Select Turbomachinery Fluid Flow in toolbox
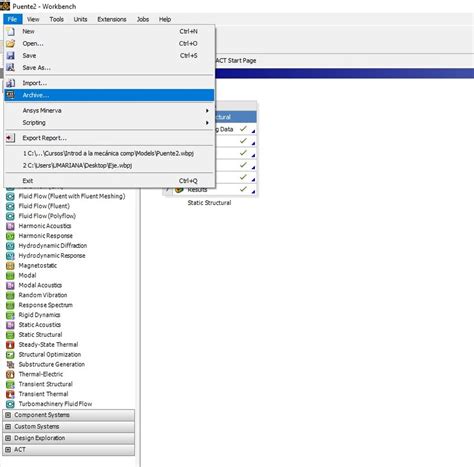The image size is (474, 467). (x=55, y=404)
